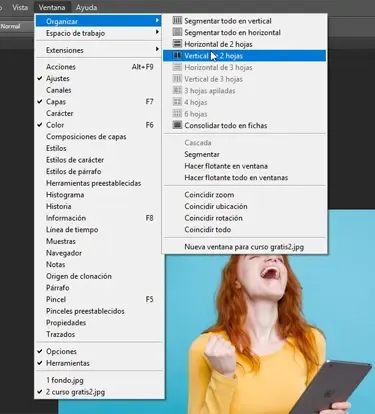
Task: Select Coincidir todo
Action: tap(244, 230)
